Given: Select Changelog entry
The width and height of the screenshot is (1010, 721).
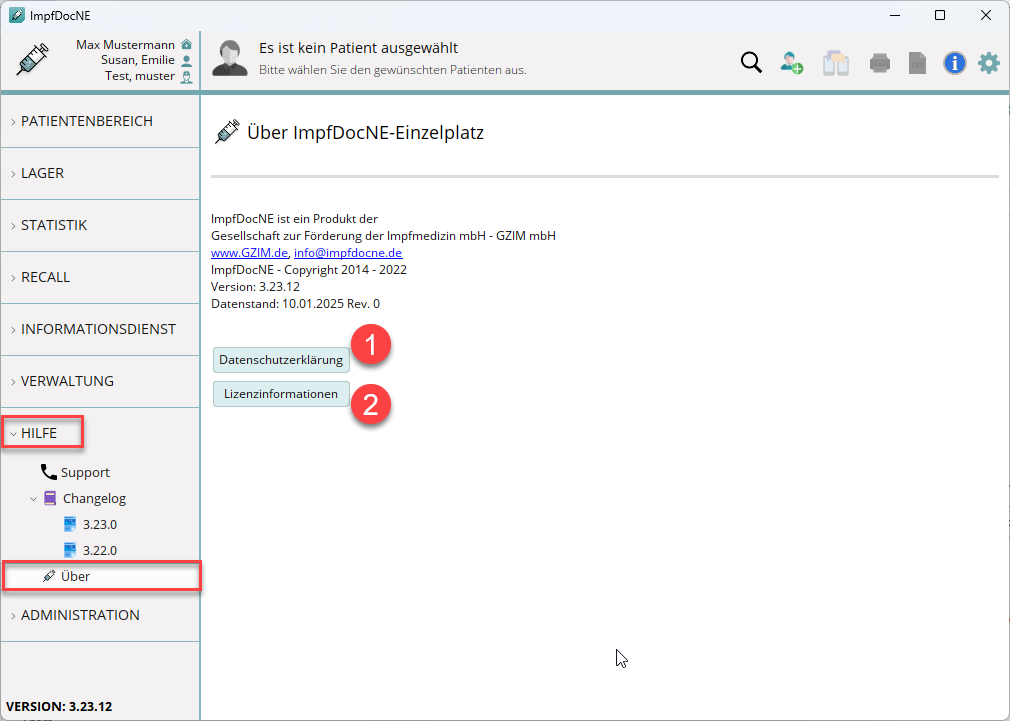Looking at the screenshot, I should 94,498.
